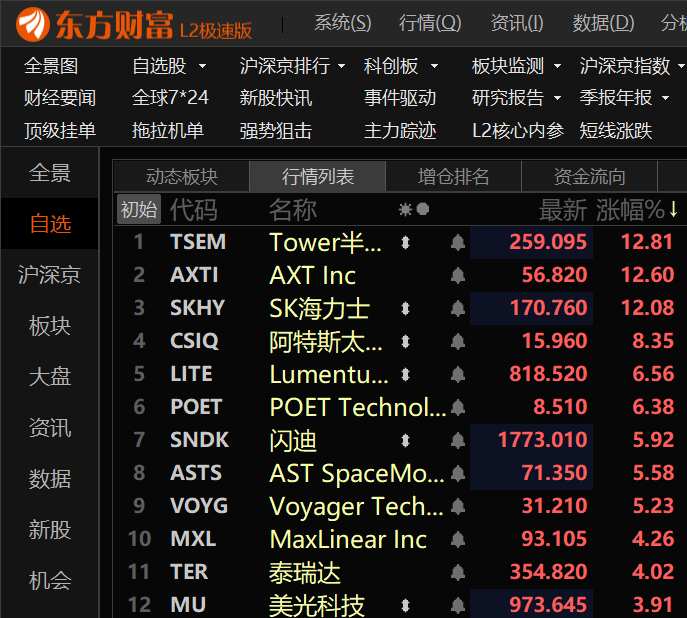Open 顶级挂单 tool
Image resolution: width=687 pixels, height=618 pixels.
(x=60, y=131)
